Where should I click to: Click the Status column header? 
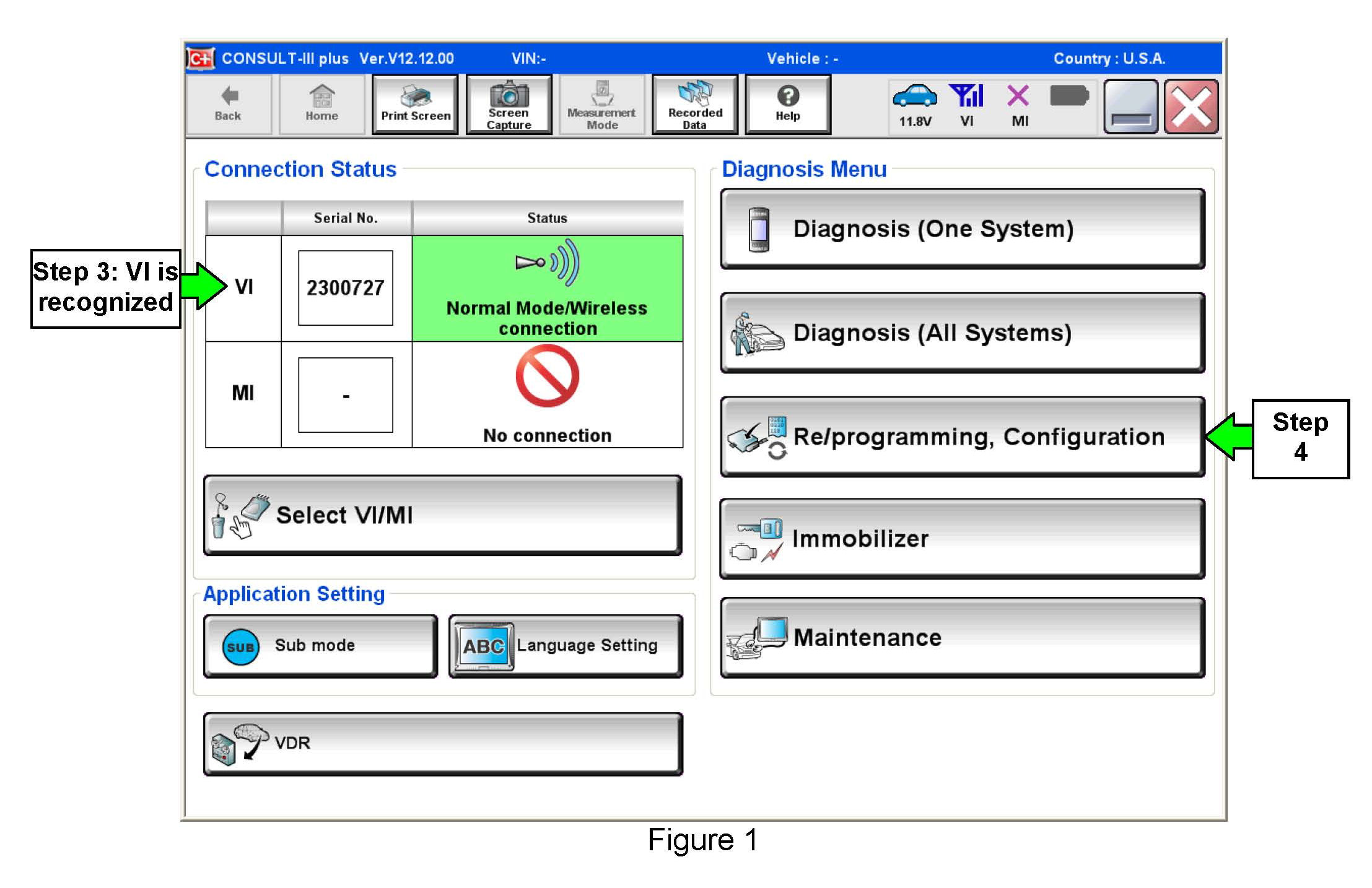(x=548, y=218)
